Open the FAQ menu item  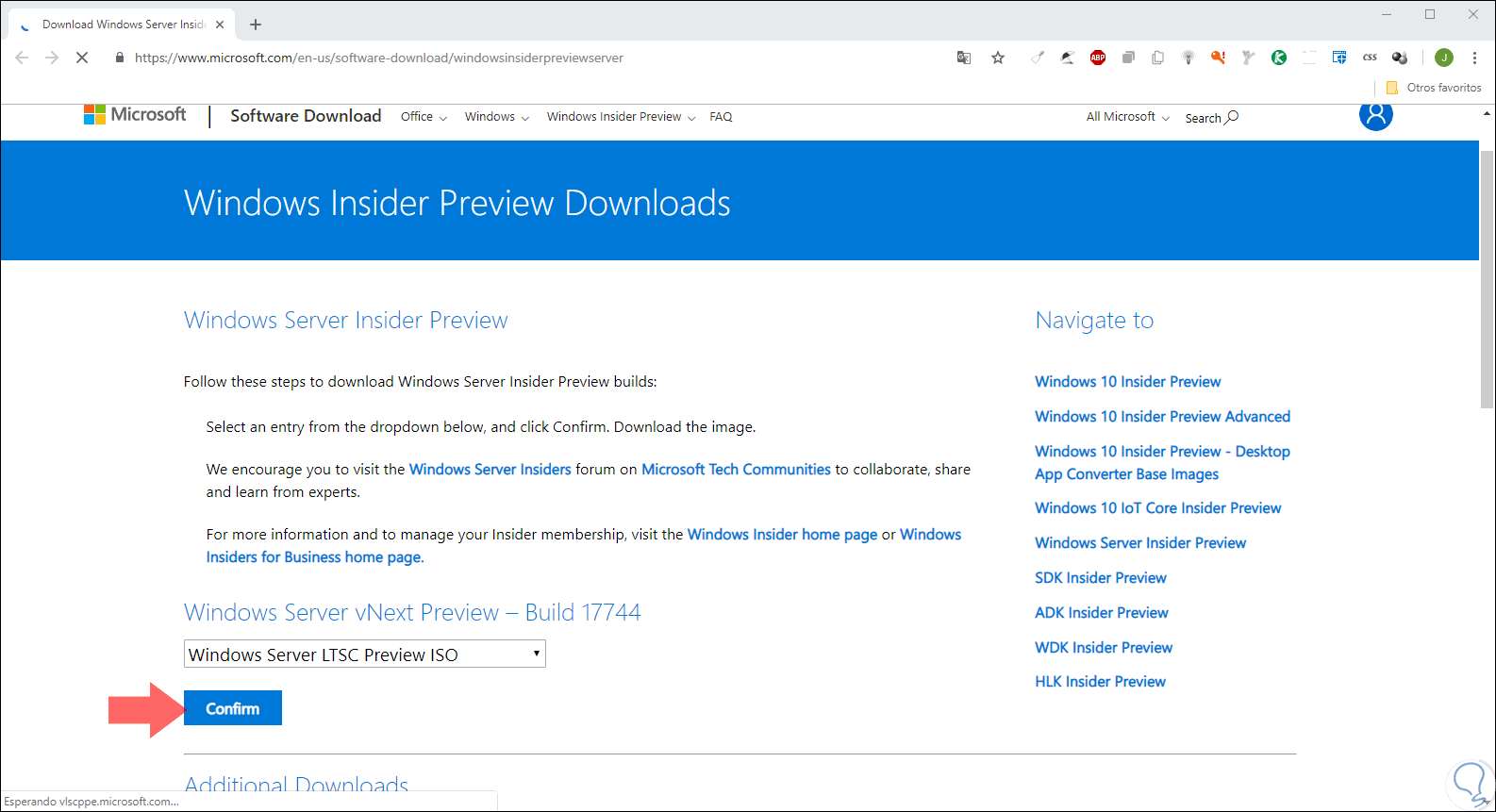click(721, 117)
